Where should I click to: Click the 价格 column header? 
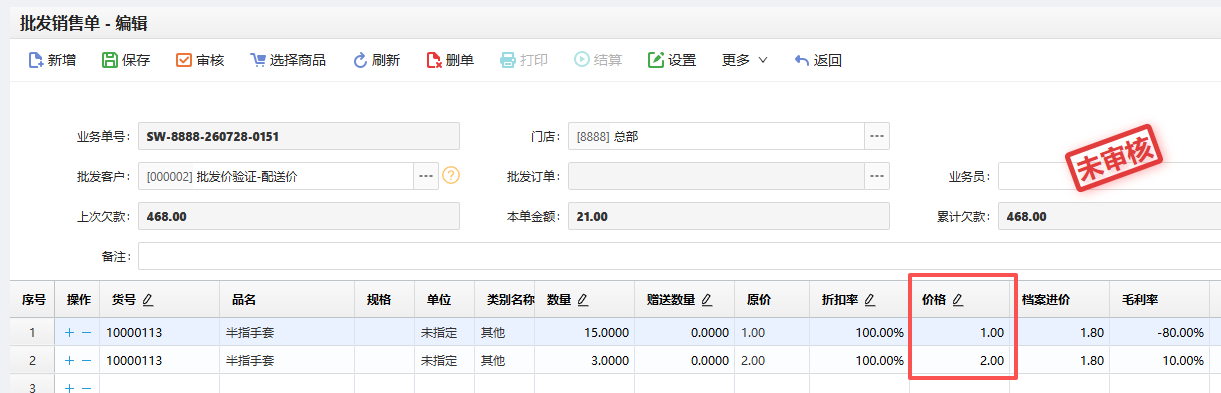[961, 299]
